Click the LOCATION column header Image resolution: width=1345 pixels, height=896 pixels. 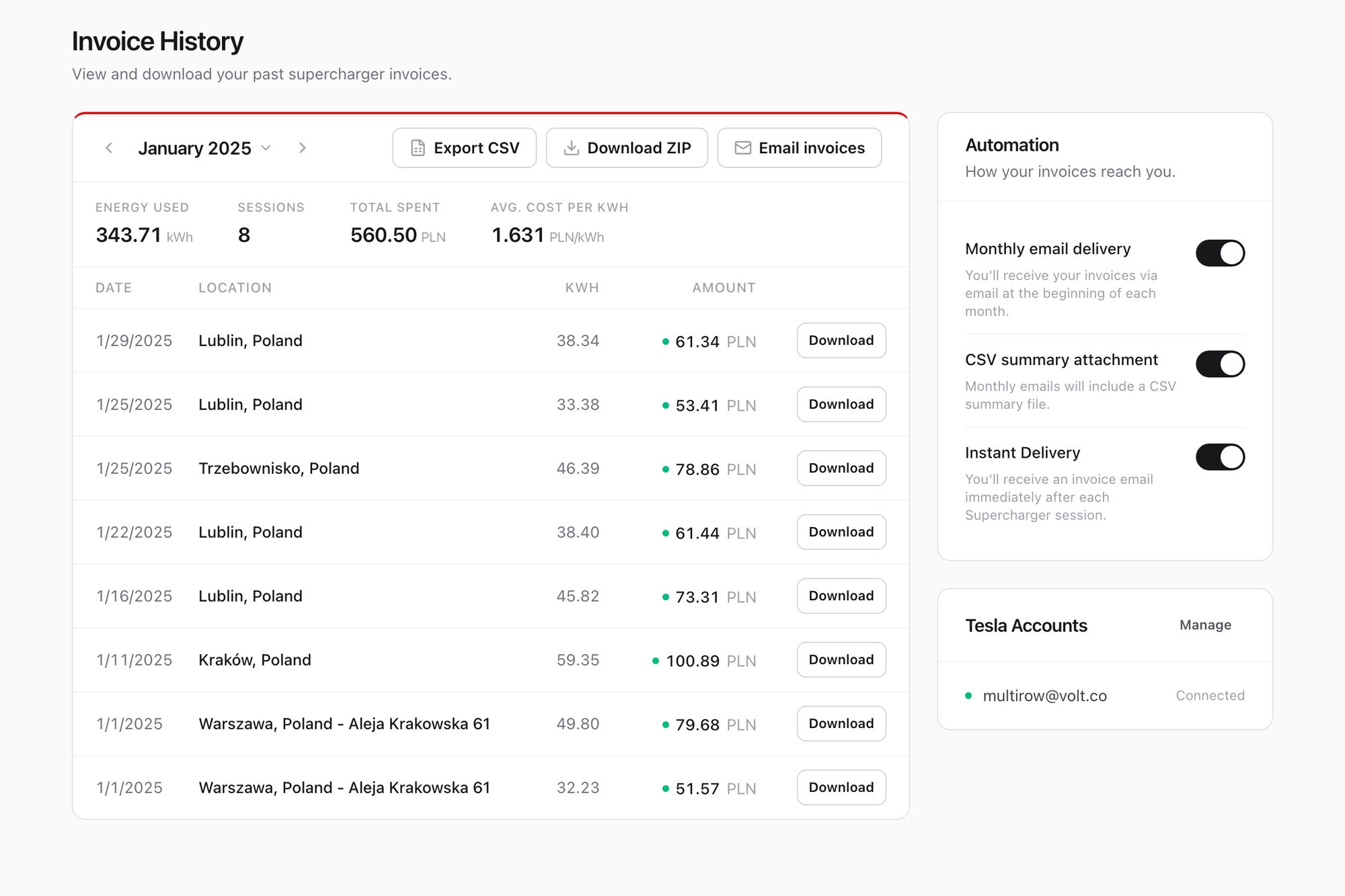point(235,288)
